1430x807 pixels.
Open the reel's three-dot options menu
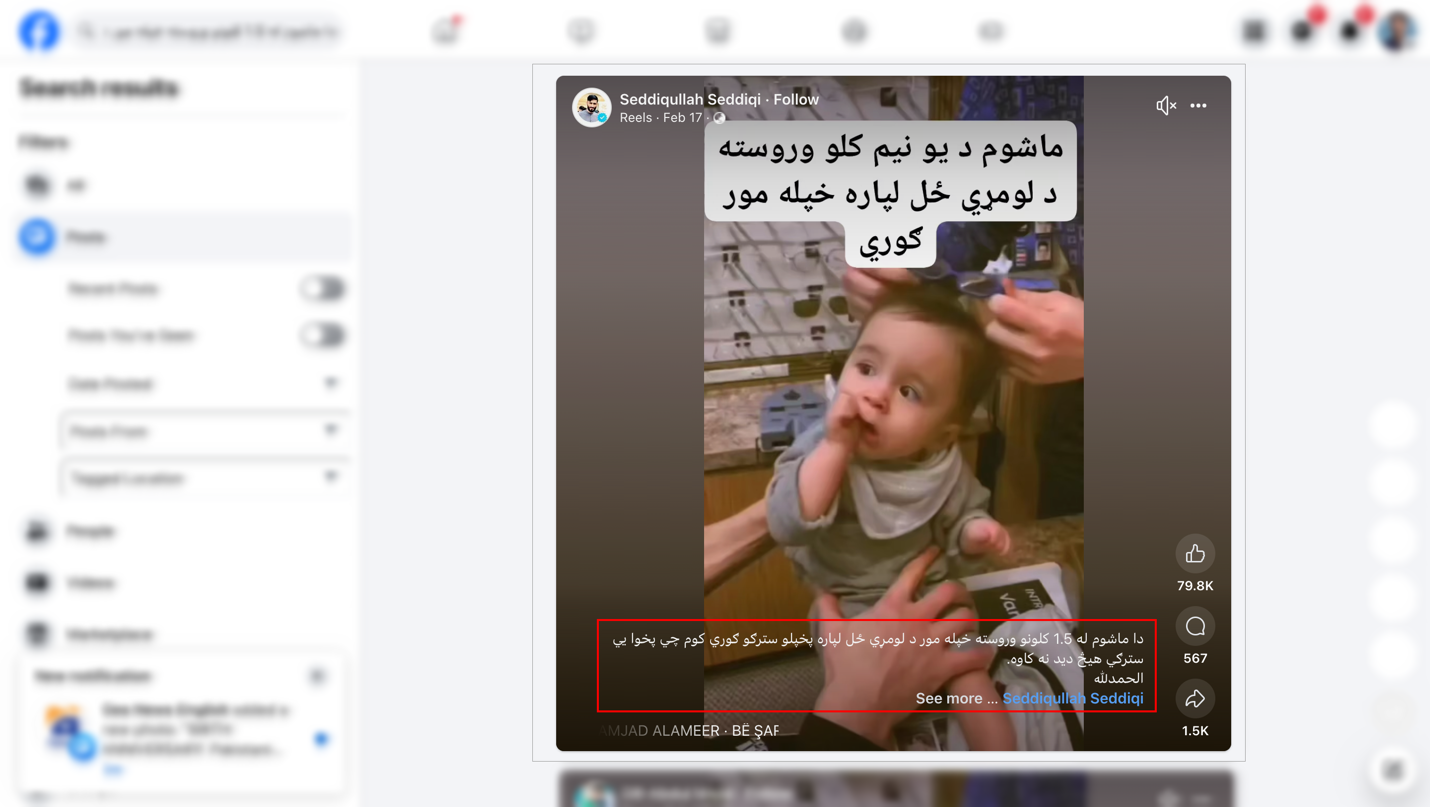[x=1198, y=105]
